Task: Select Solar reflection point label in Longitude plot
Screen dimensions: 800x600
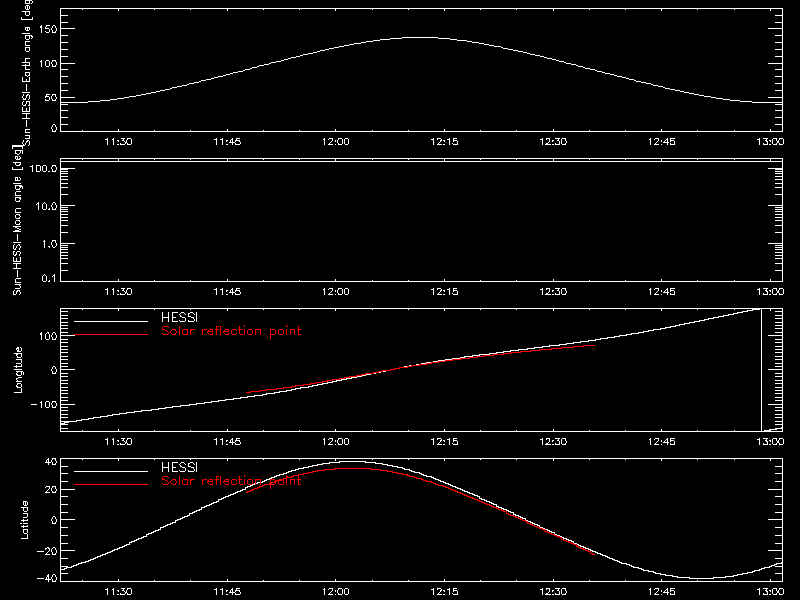Action: pos(231,331)
